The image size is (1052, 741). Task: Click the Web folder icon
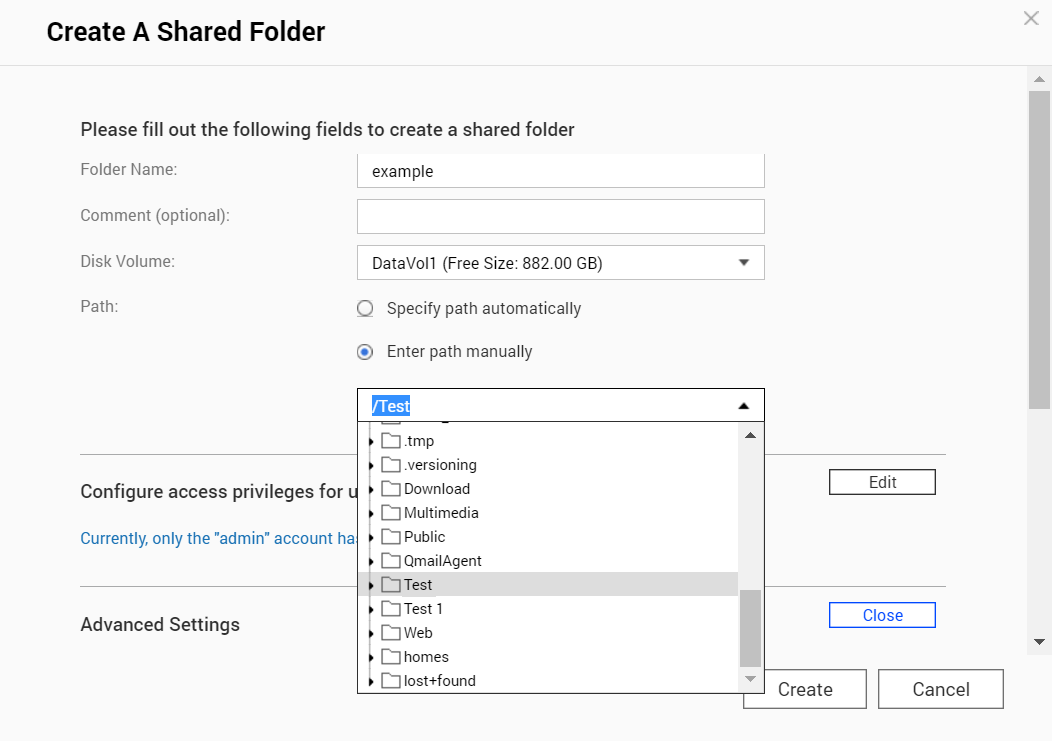[x=390, y=633]
